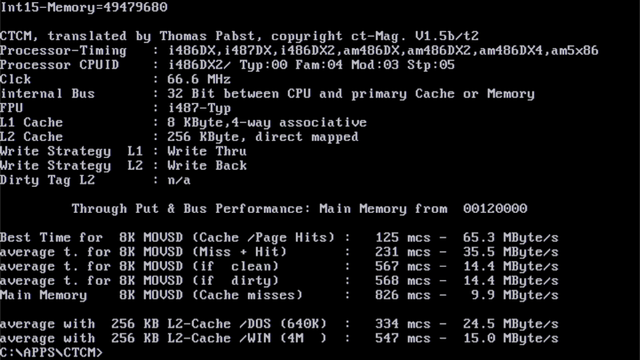The image size is (640, 360).
Task: Click the WIN (4M) 15.0 MByte/s result
Action: pyautogui.click(x=510, y=338)
